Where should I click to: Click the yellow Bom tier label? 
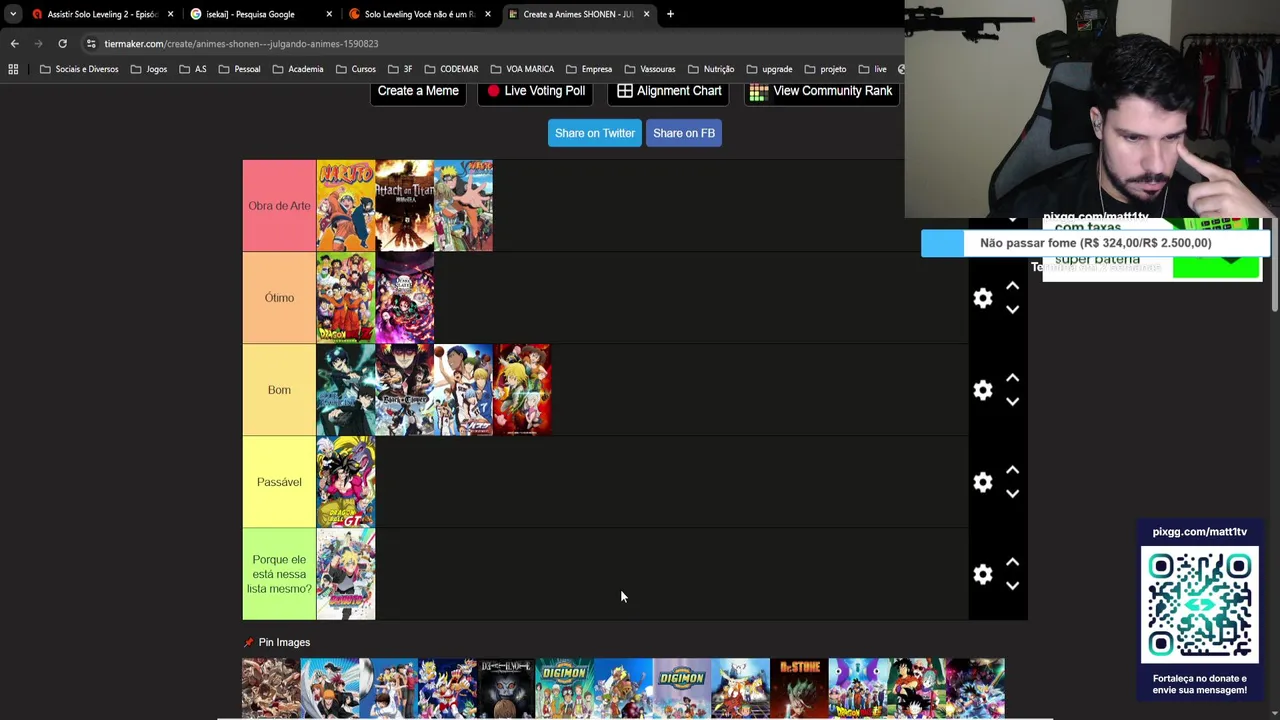pyautogui.click(x=279, y=390)
